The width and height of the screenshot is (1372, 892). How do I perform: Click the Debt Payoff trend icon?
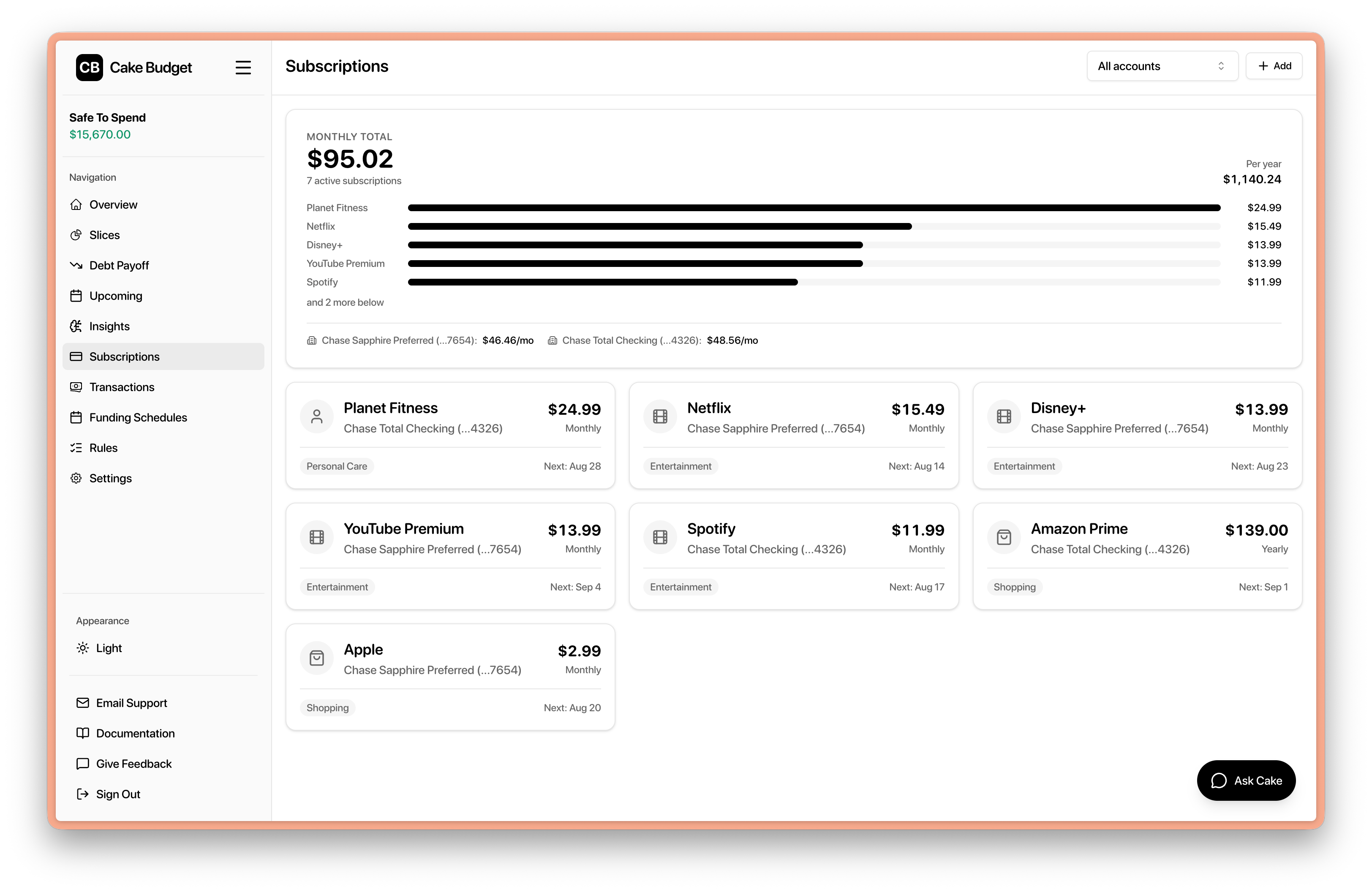coord(76,266)
